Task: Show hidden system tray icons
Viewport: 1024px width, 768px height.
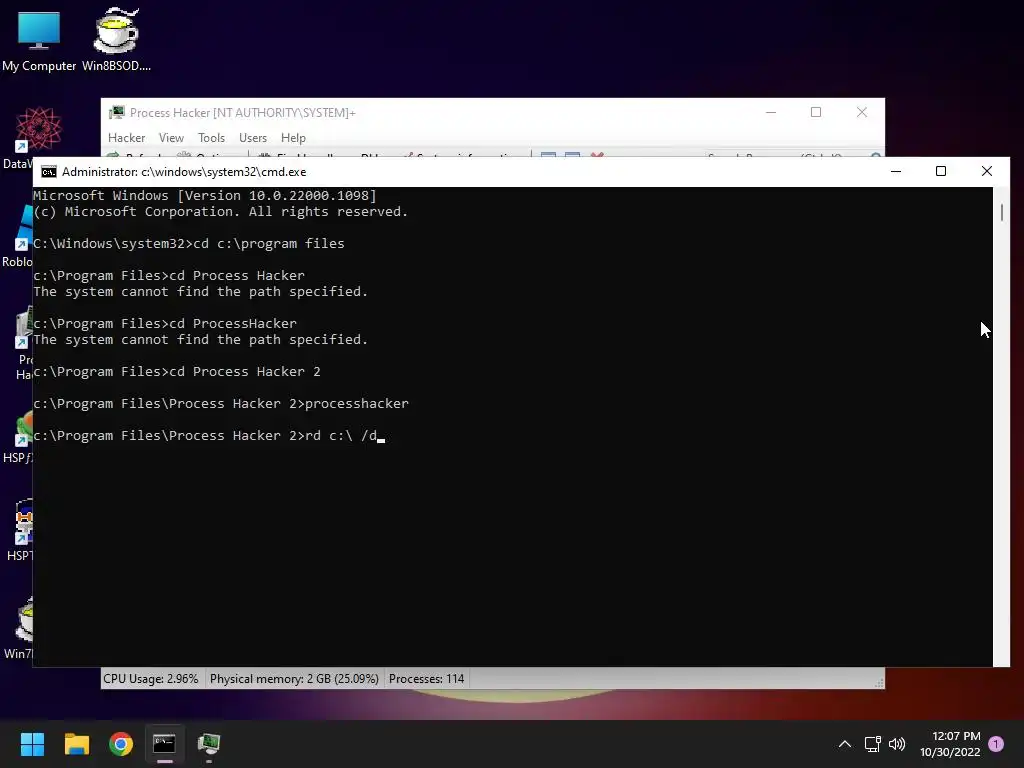Action: coord(844,744)
